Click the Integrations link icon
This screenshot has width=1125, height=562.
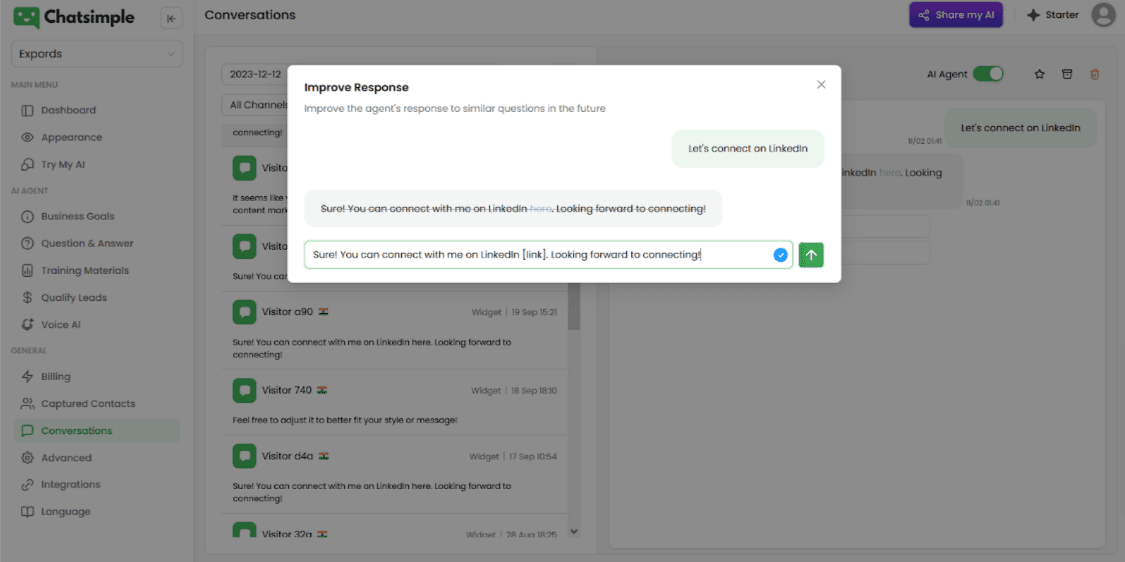point(27,484)
